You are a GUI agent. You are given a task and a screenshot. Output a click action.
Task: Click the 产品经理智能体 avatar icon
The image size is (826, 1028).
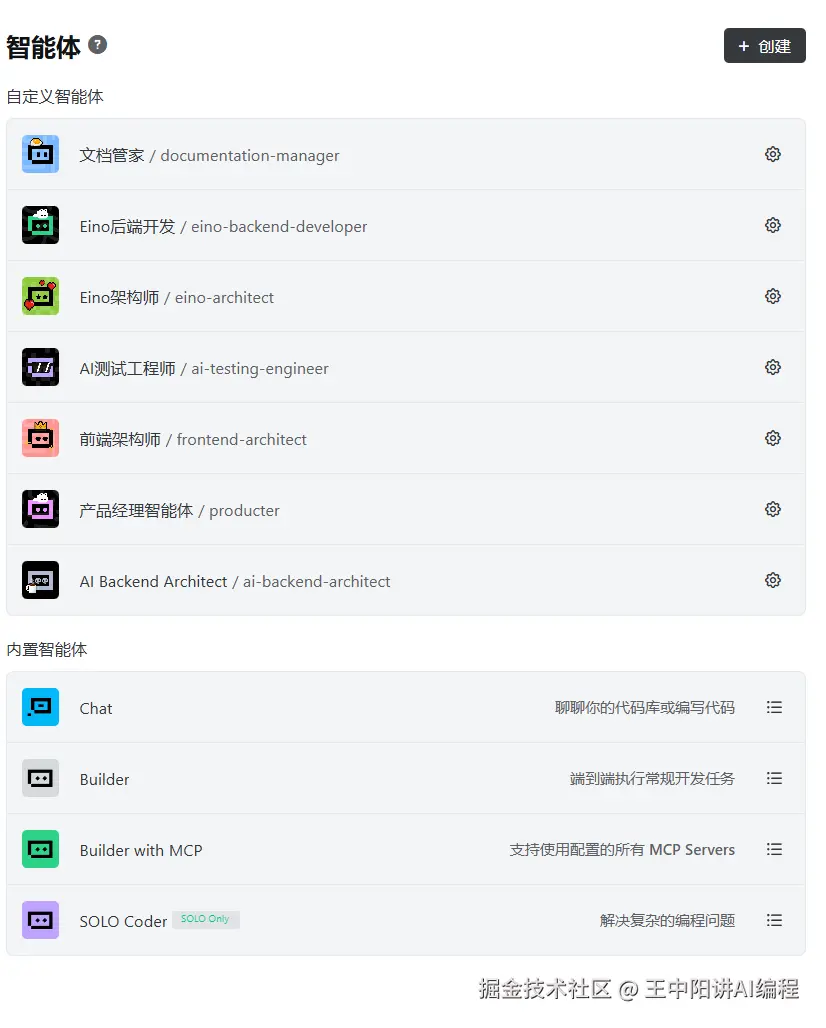pyautogui.click(x=40, y=509)
